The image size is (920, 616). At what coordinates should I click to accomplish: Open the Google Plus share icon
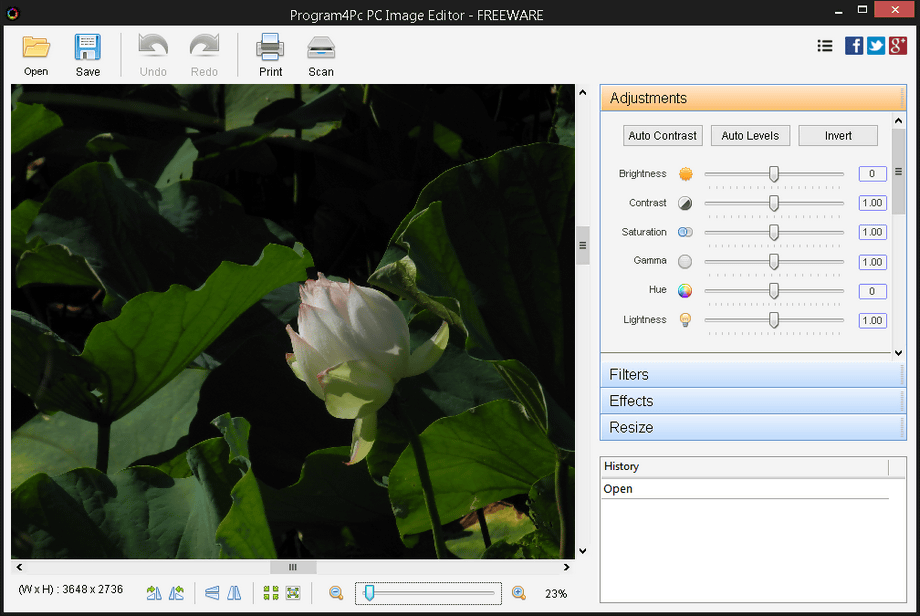pos(898,45)
